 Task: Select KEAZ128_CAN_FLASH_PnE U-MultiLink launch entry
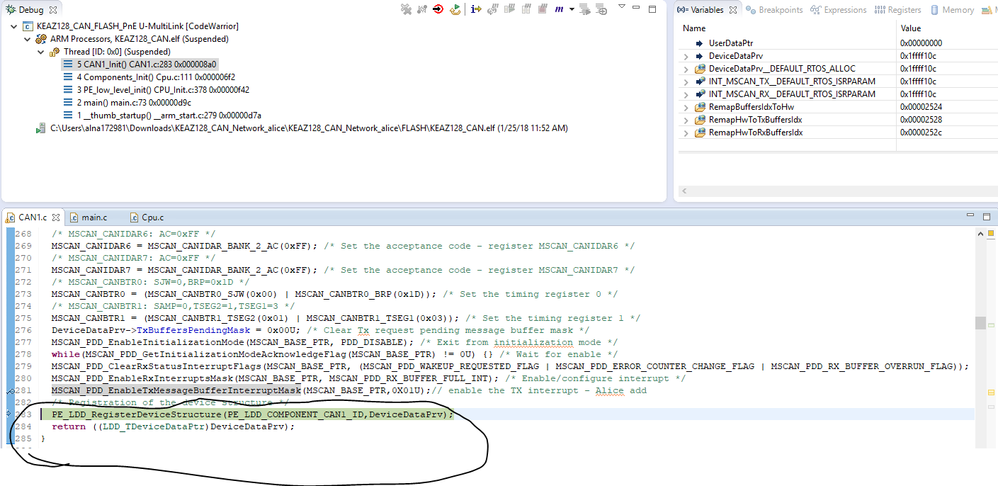coord(131,27)
